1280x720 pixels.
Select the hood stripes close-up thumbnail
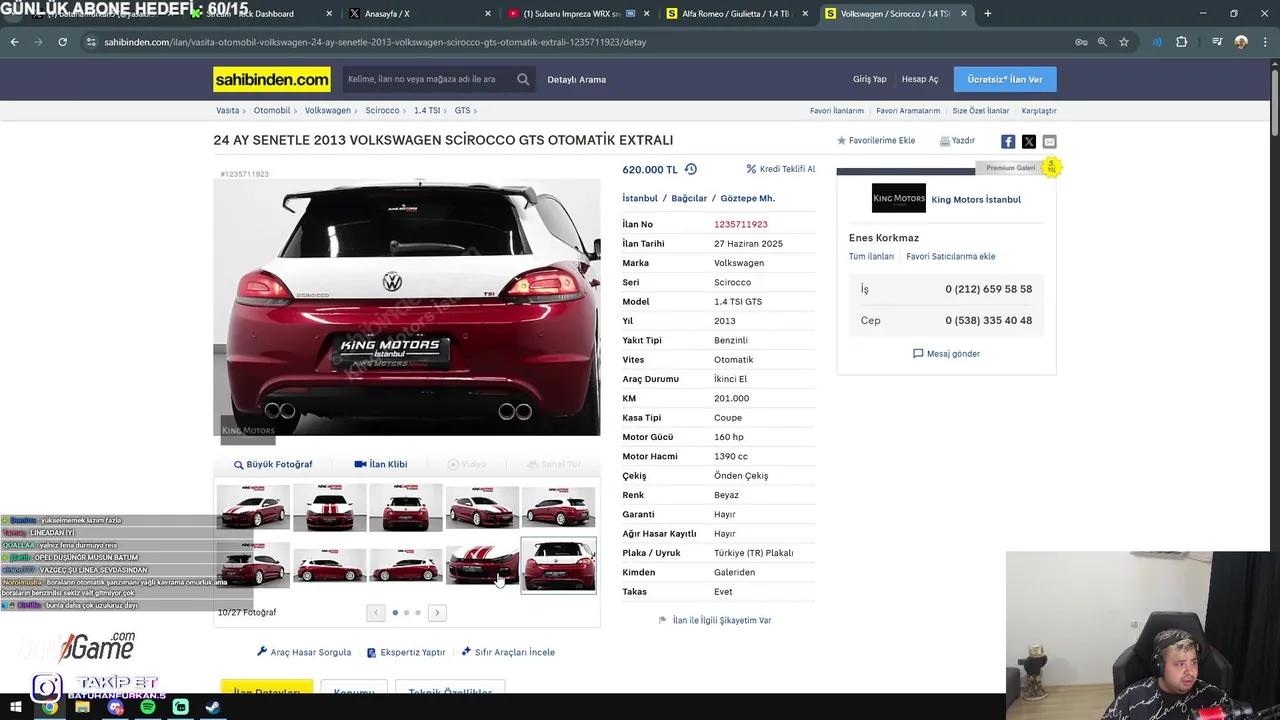[482, 565]
